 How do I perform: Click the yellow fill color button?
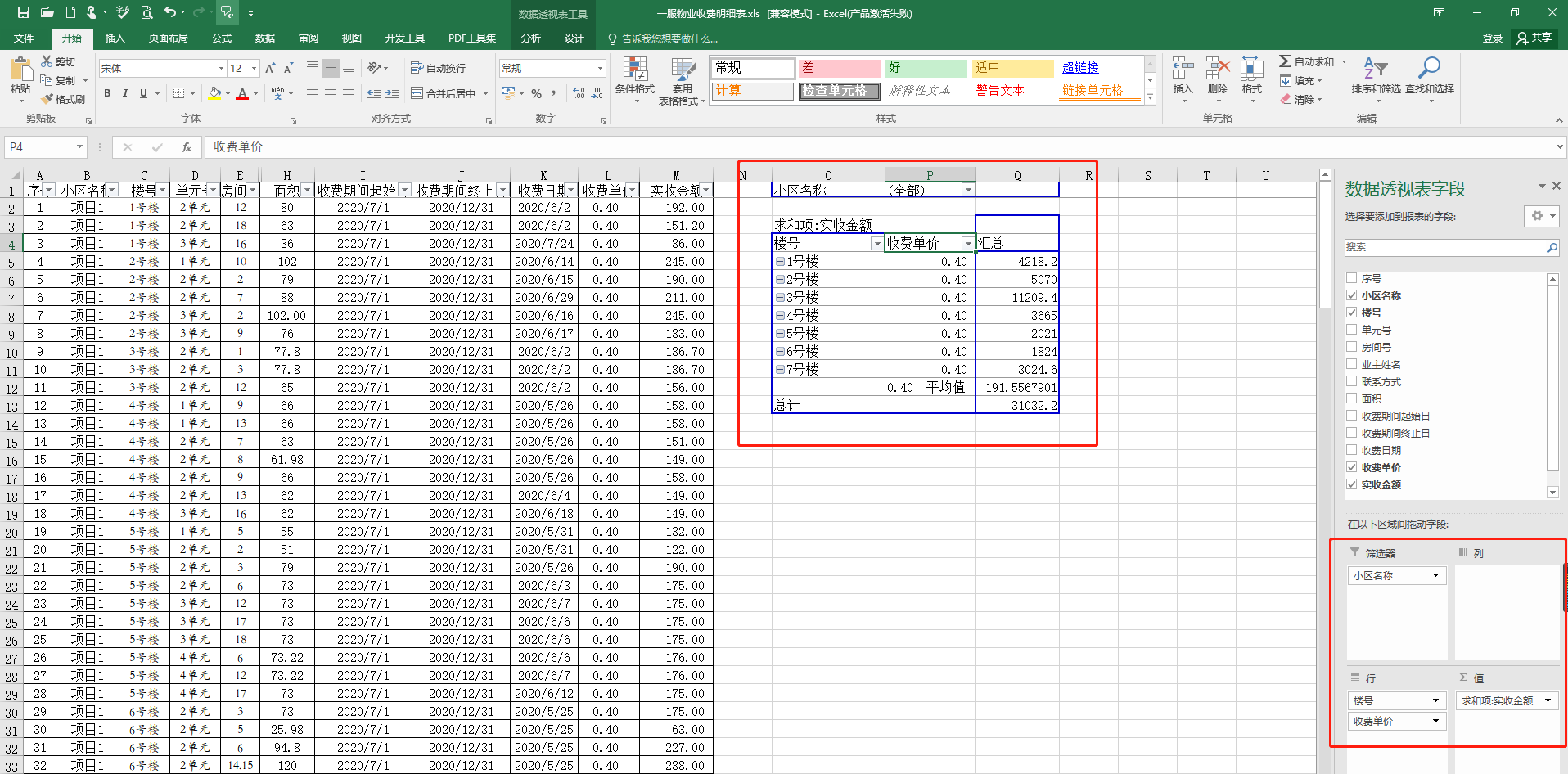(214, 93)
